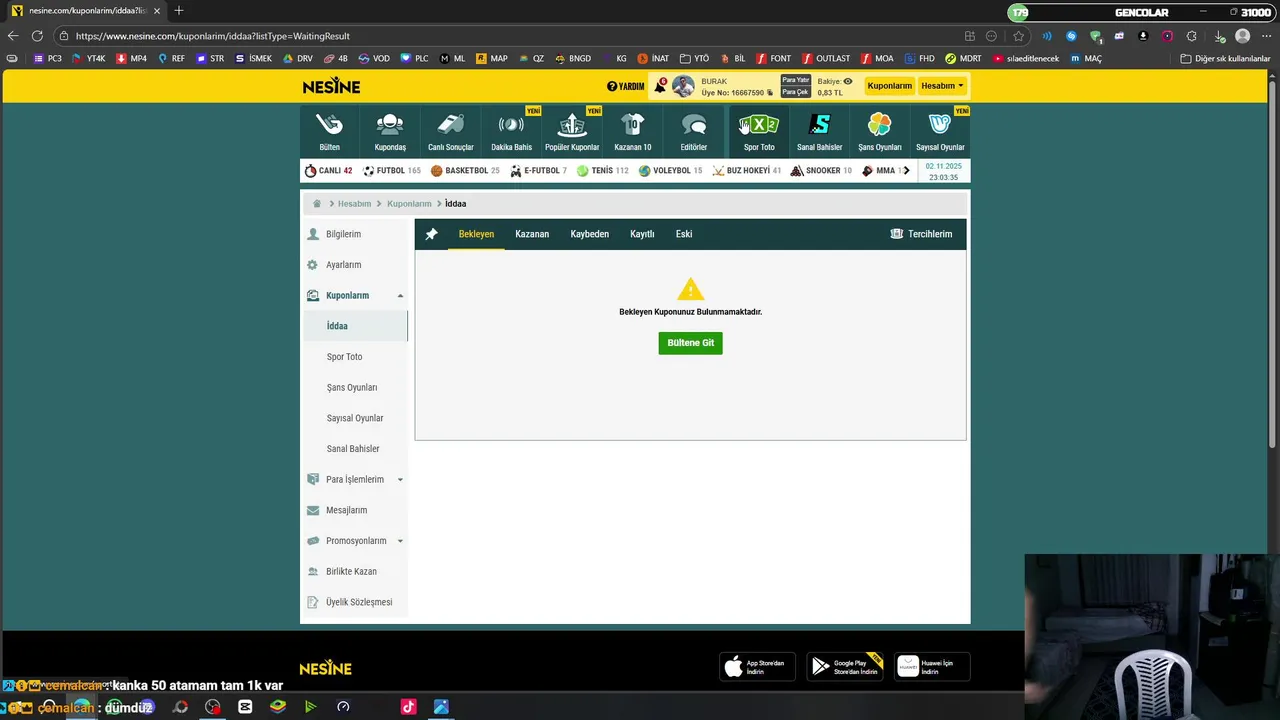This screenshot has width=1280, height=720.
Task: Show more sports with right arrow
Action: pos(906,171)
